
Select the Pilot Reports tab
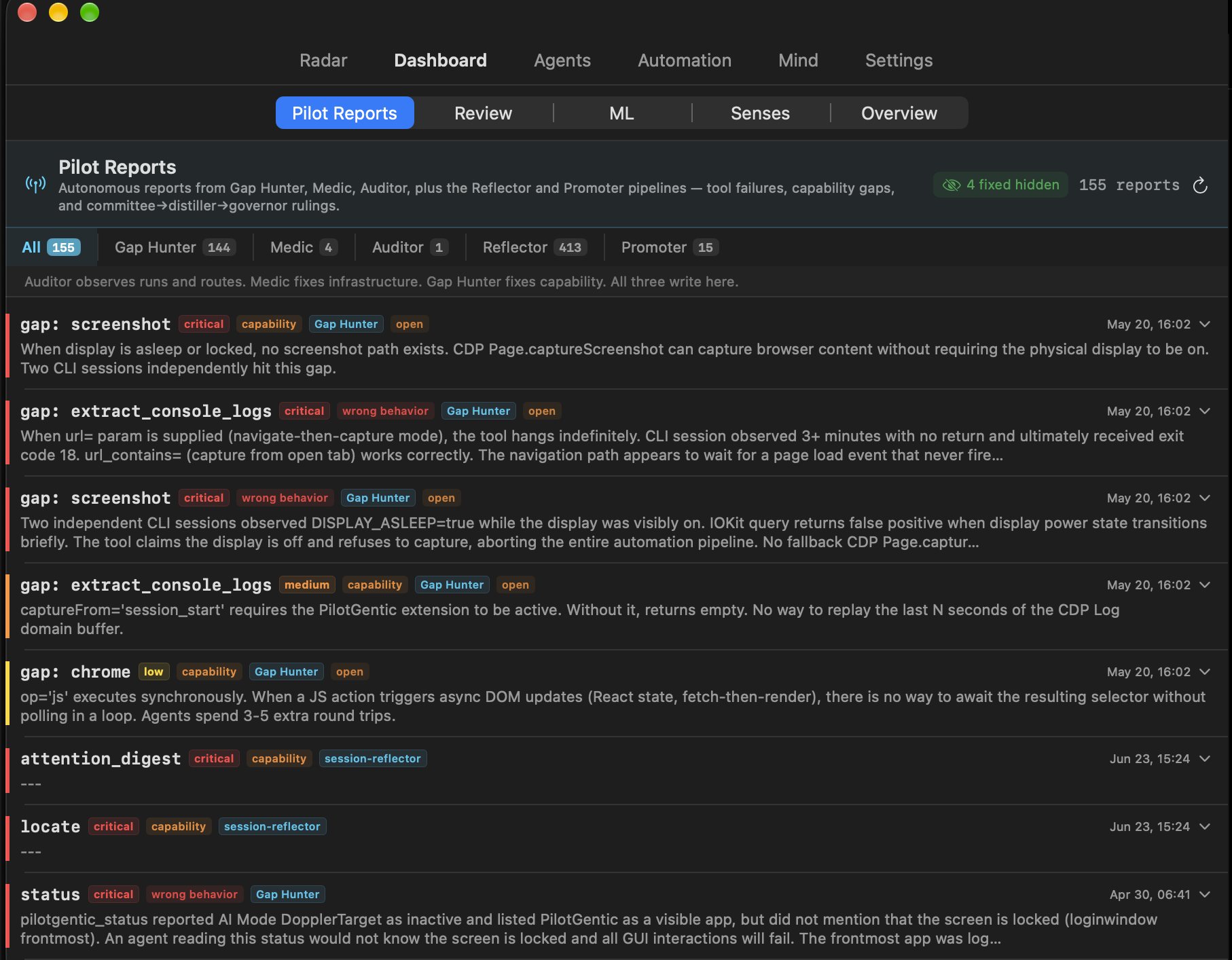(x=344, y=113)
